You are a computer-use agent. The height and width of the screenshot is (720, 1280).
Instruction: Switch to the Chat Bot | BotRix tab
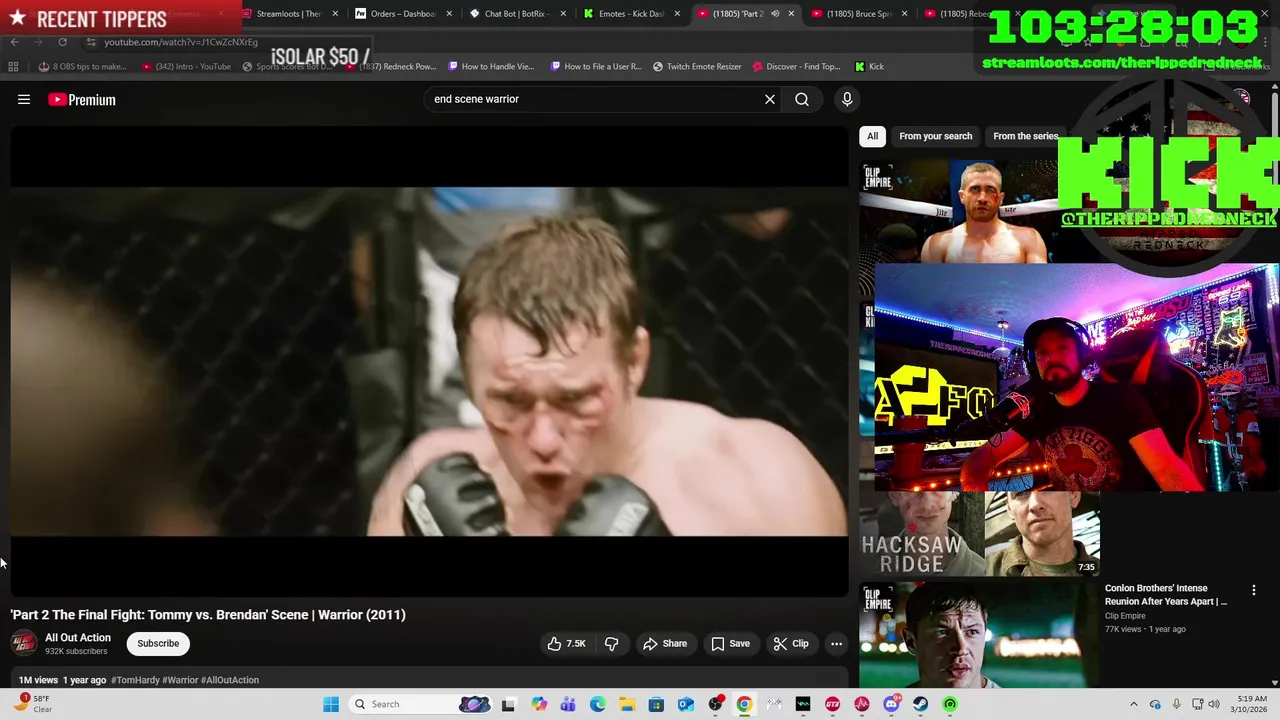pos(515,14)
